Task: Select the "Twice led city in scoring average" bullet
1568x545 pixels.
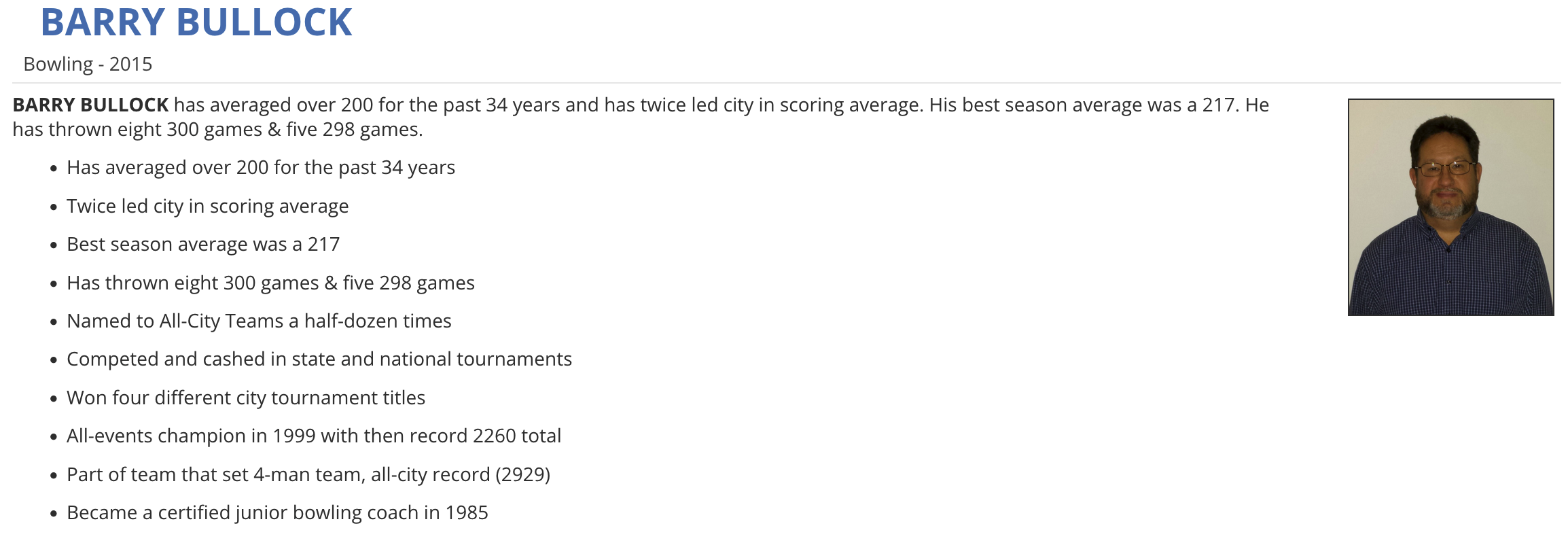Action: tap(207, 206)
